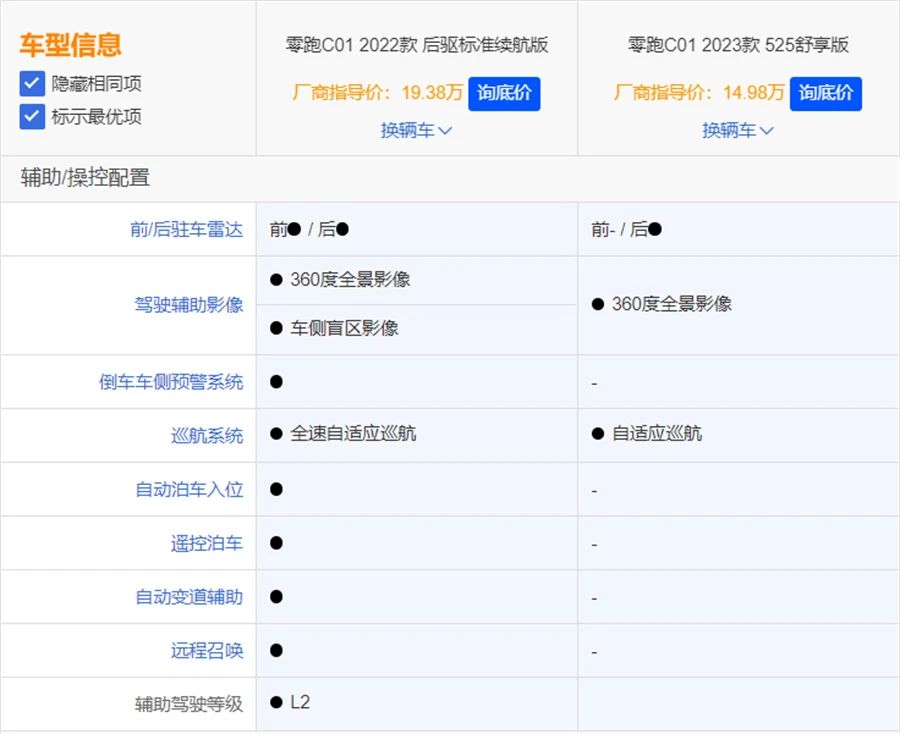
Task: Open the 零跑C01 2022款 后驱标准续航版 title link
Action: [416, 45]
